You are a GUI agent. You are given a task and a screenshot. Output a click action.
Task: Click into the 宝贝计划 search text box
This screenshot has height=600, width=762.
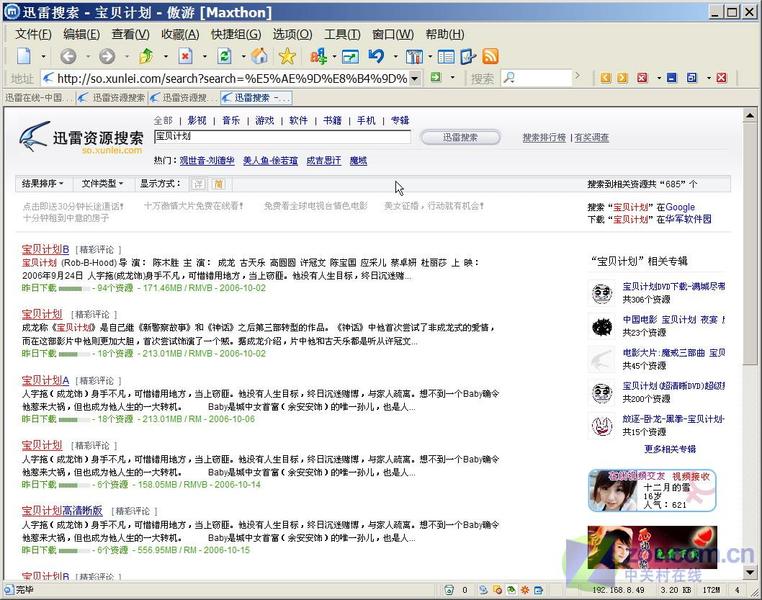282,137
